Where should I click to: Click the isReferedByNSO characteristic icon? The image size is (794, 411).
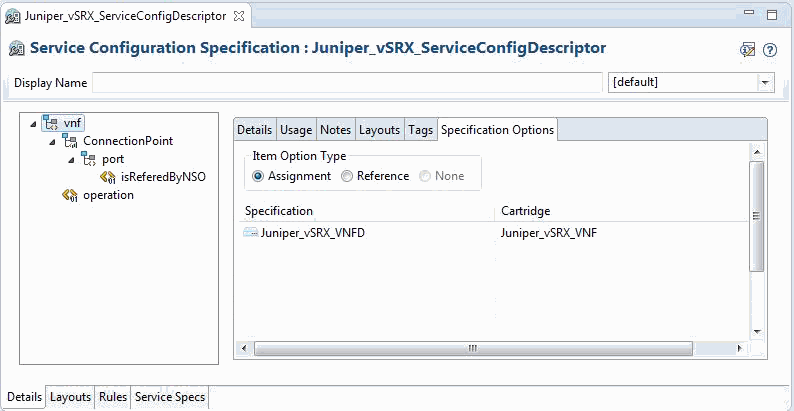click(x=108, y=177)
